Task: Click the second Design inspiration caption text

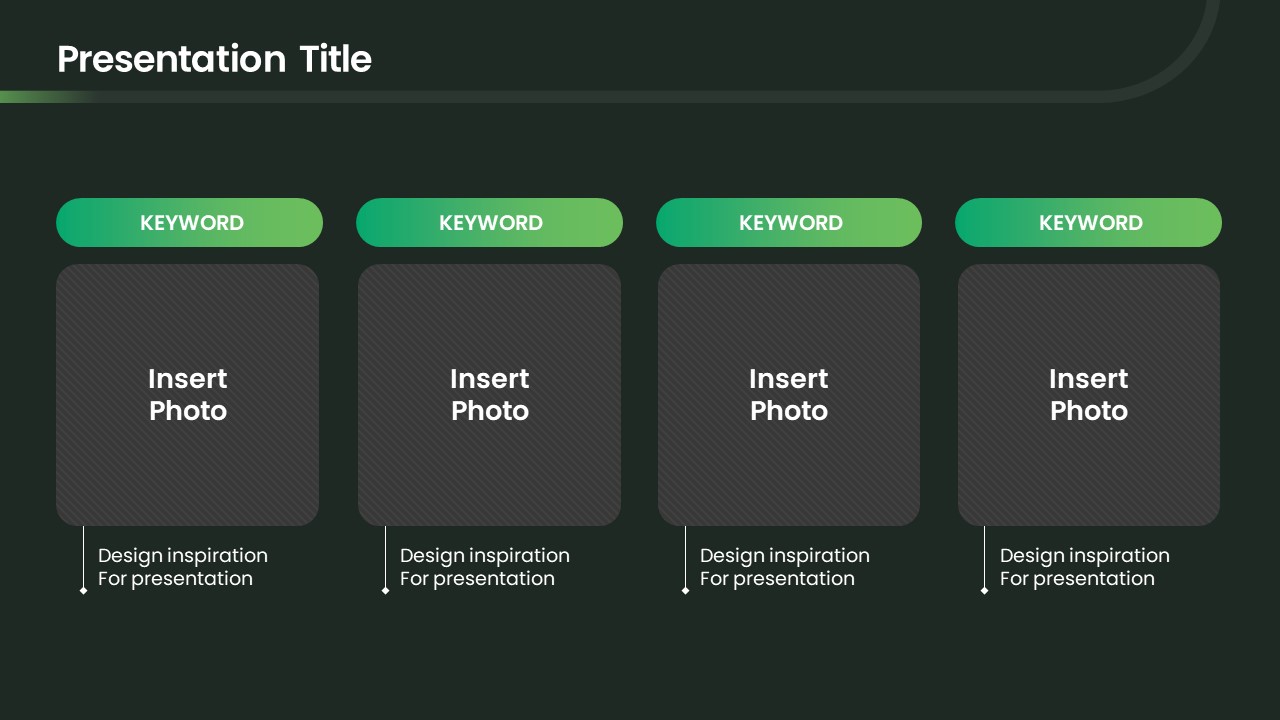Action: (484, 567)
